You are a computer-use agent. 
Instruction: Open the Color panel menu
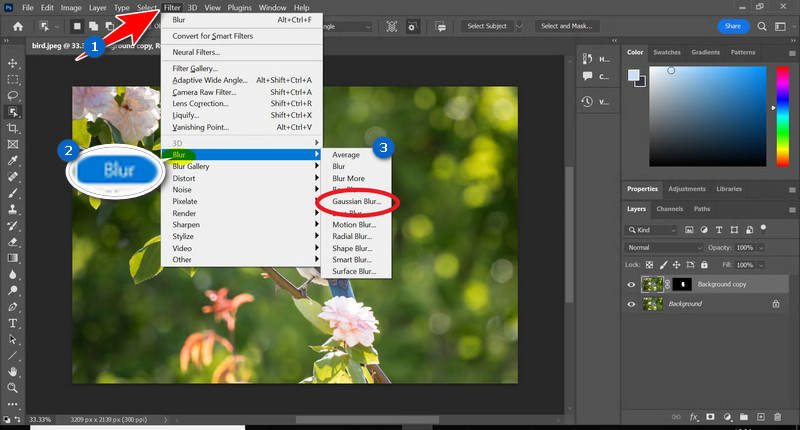click(x=792, y=53)
